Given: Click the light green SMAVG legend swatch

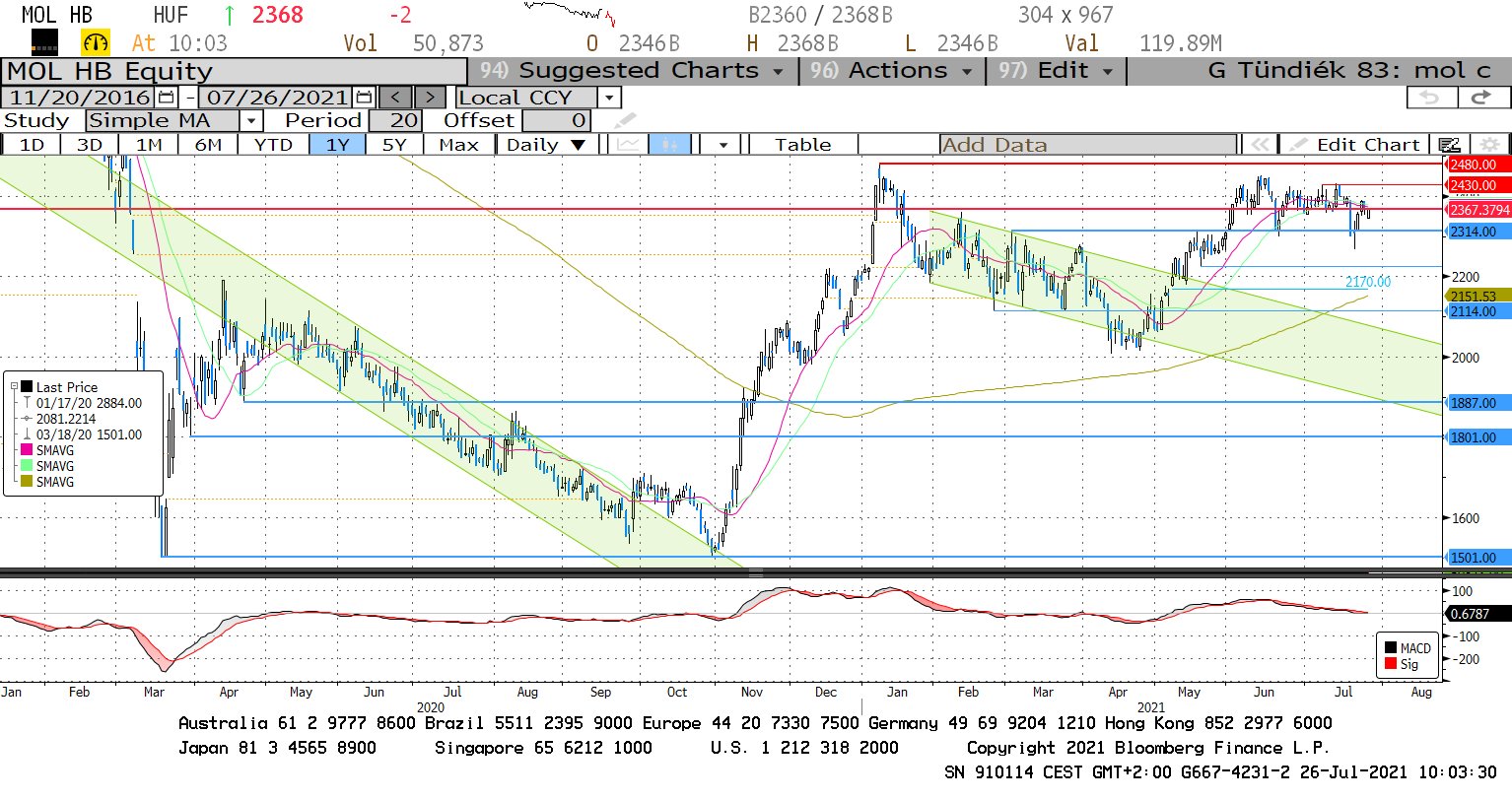Looking at the screenshot, I should 28,466.
